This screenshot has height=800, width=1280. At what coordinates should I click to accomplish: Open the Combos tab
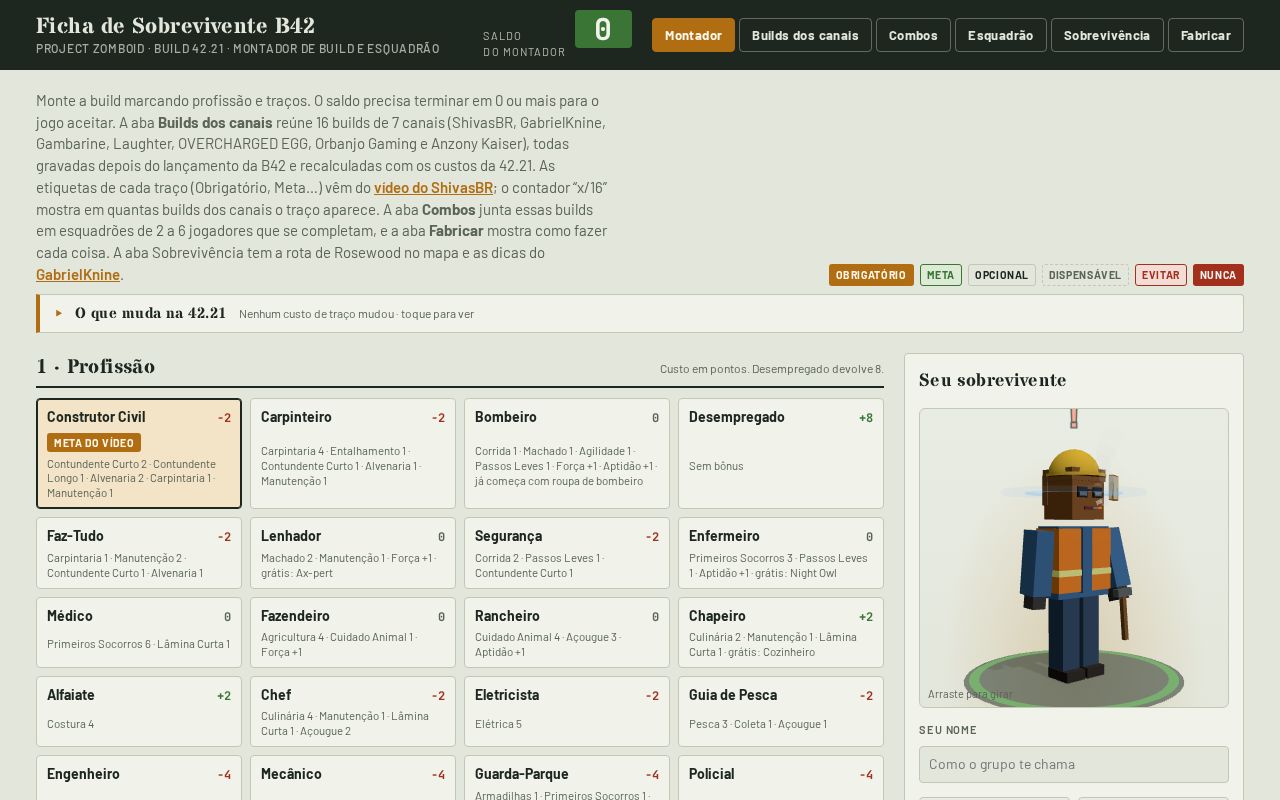[x=913, y=35]
